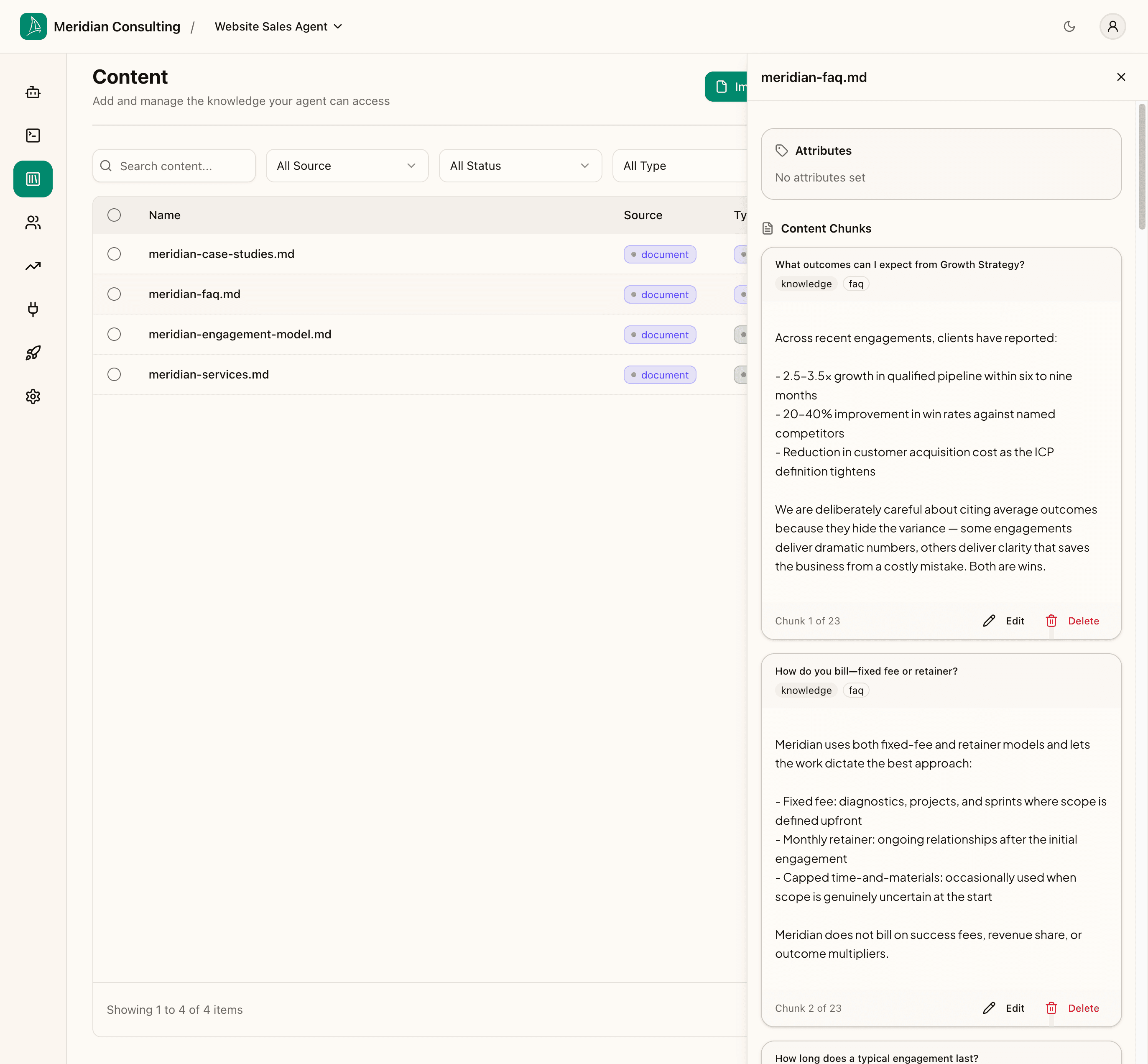Open the meridian-case-studies.md file row
1148x1064 pixels.
[419, 254]
